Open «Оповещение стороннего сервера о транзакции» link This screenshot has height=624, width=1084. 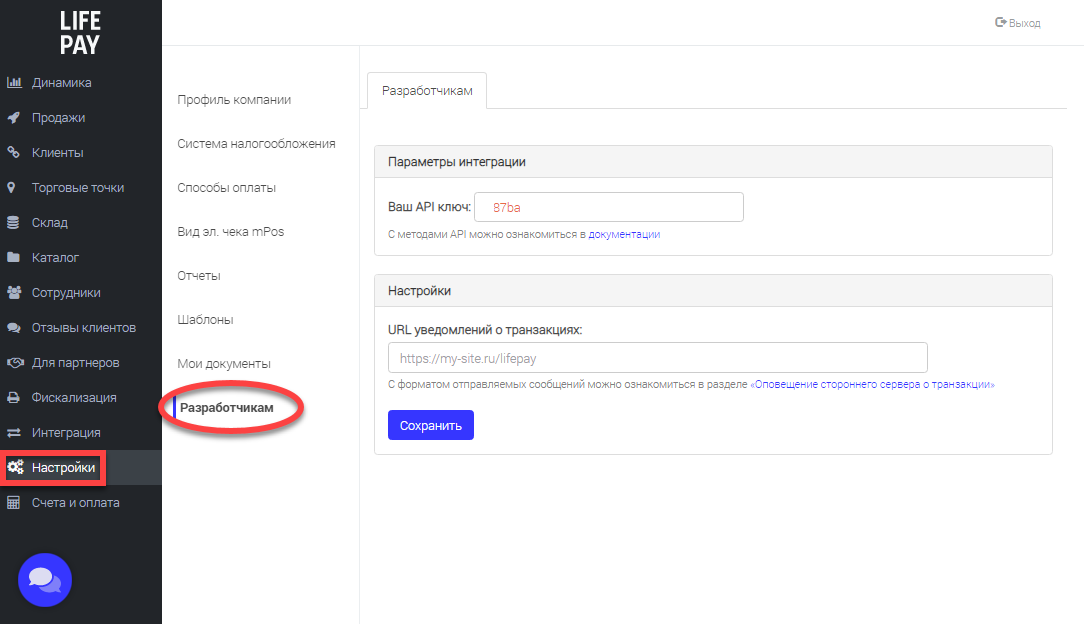coord(872,384)
